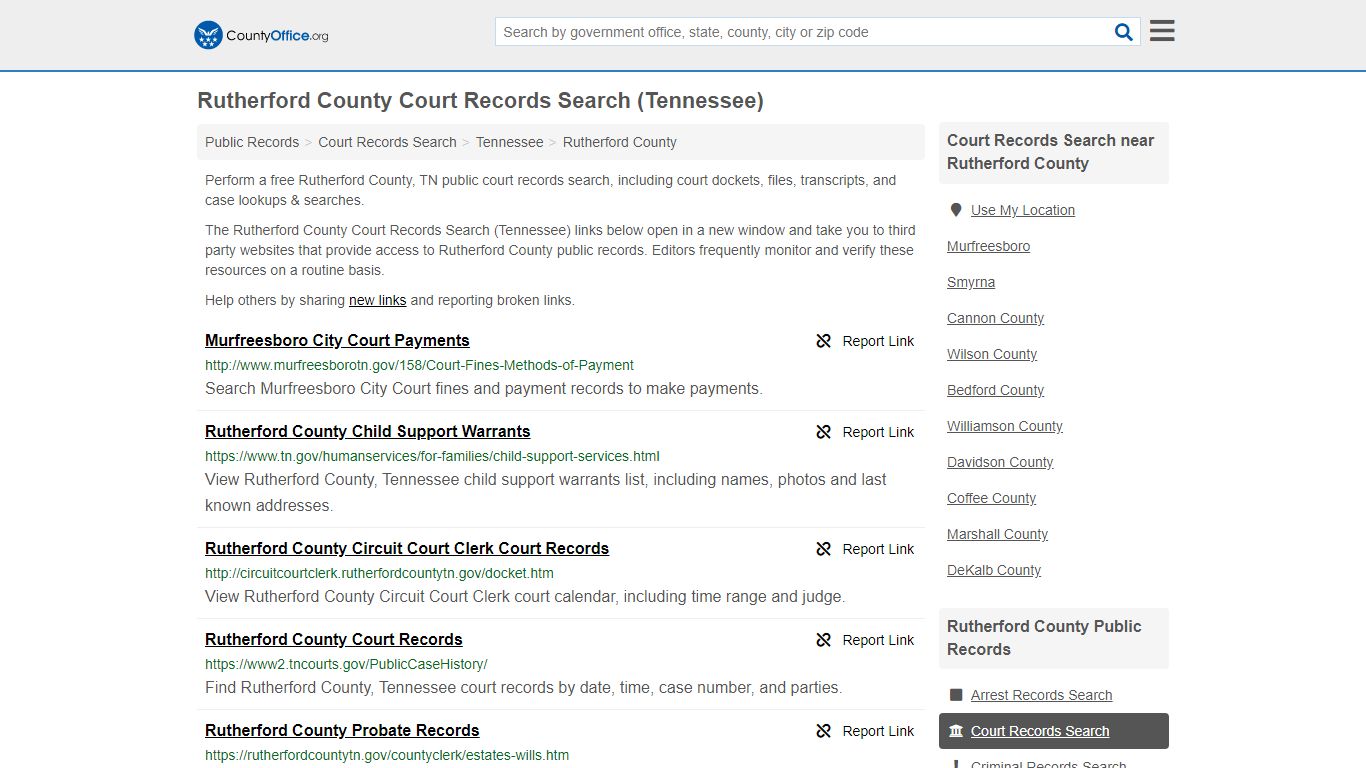Screen dimensions: 1366x768
Task: Click broken-link icon by Murfreesboro City Court Payments
Action: point(823,341)
